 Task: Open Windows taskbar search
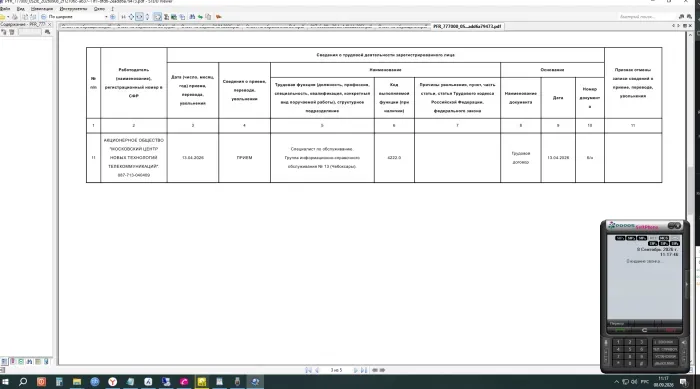tap(23, 382)
